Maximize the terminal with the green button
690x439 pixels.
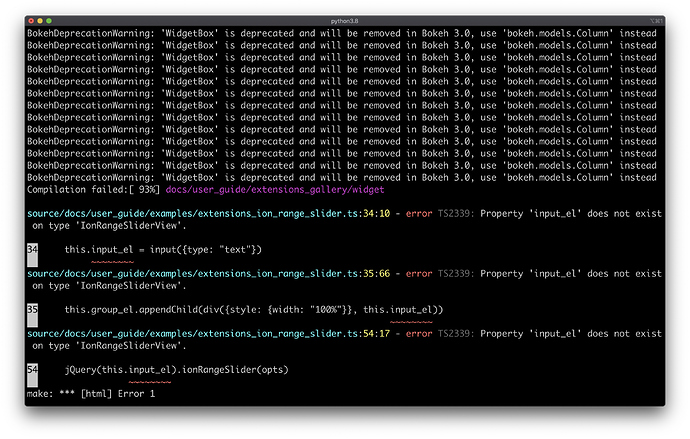(x=49, y=21)
